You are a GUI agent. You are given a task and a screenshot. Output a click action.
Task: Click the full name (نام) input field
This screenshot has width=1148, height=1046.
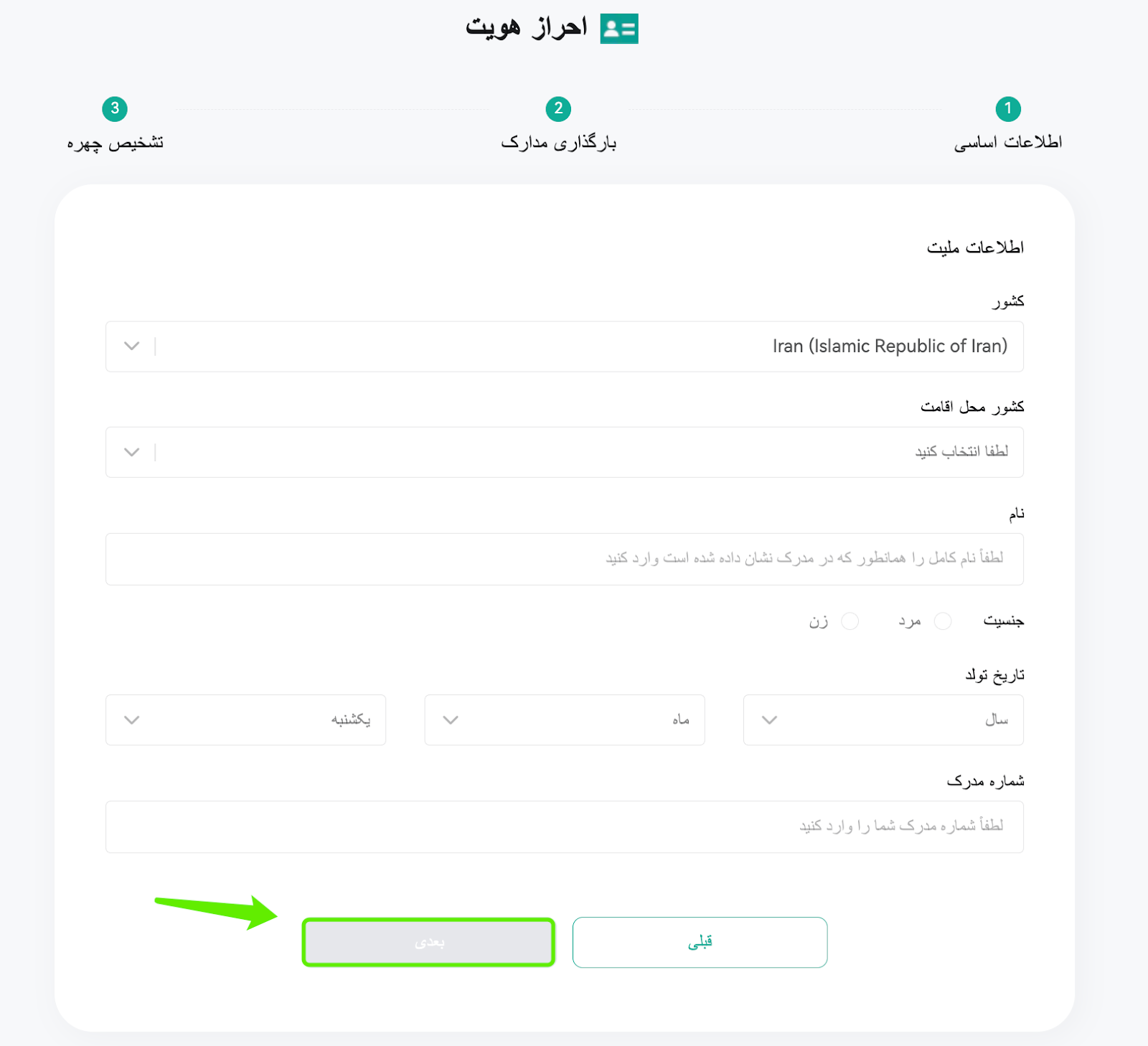click(565, 559)
